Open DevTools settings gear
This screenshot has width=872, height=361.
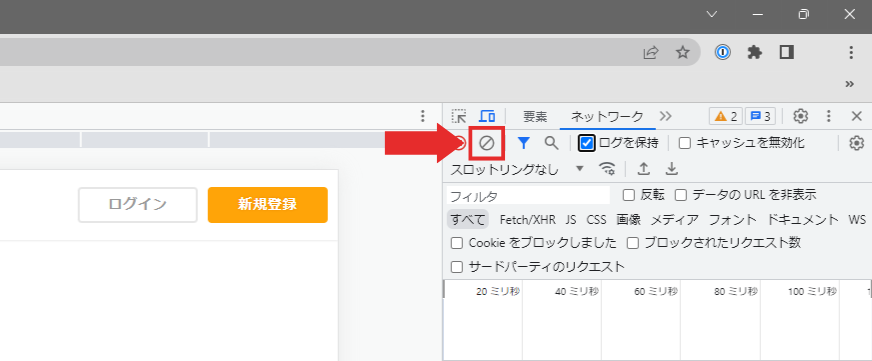coord(800,116)
